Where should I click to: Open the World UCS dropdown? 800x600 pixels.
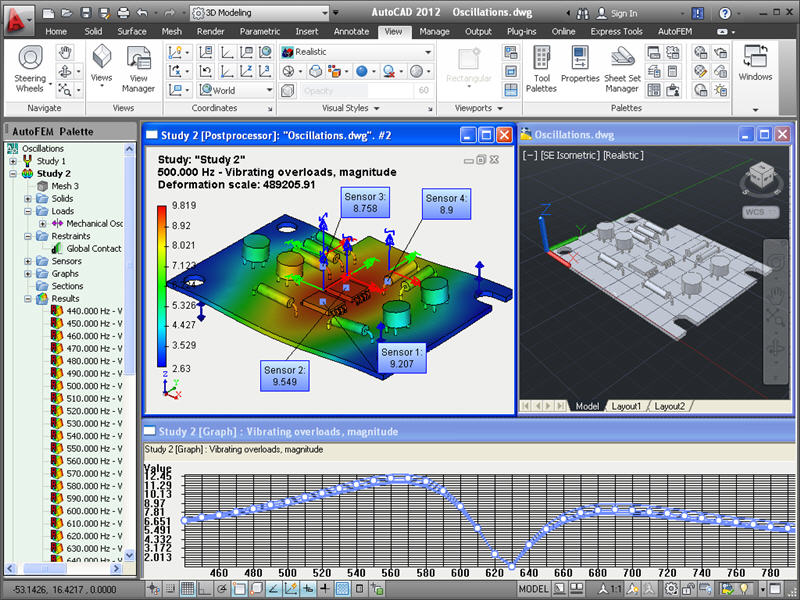point(236,90)
